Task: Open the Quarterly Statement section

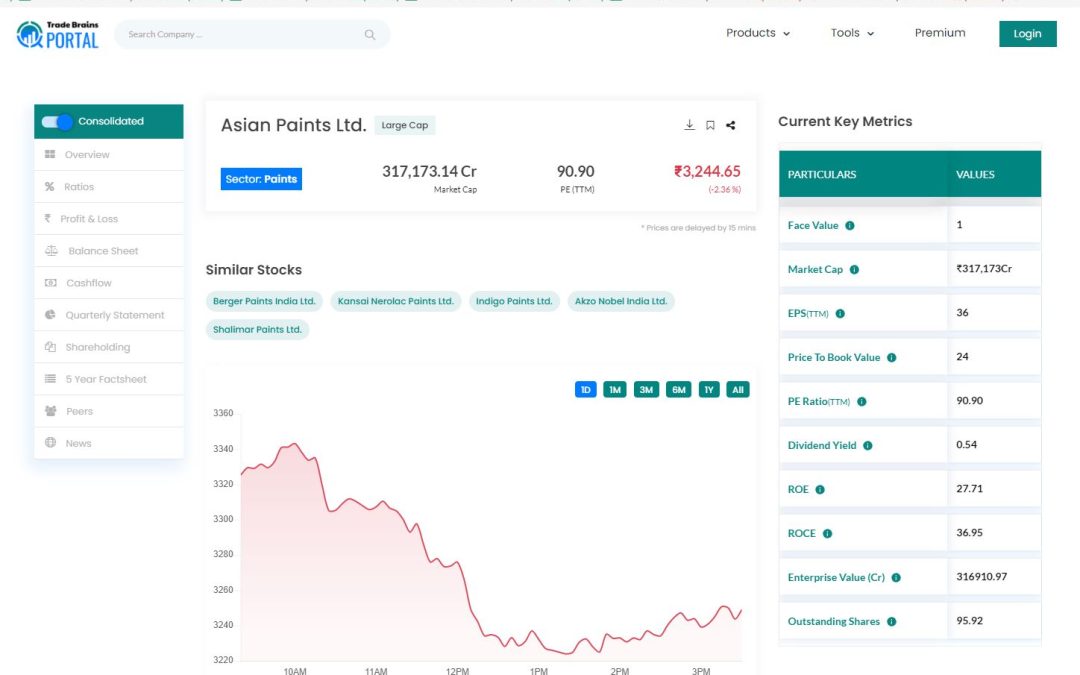Action: [x=109, y=315]
